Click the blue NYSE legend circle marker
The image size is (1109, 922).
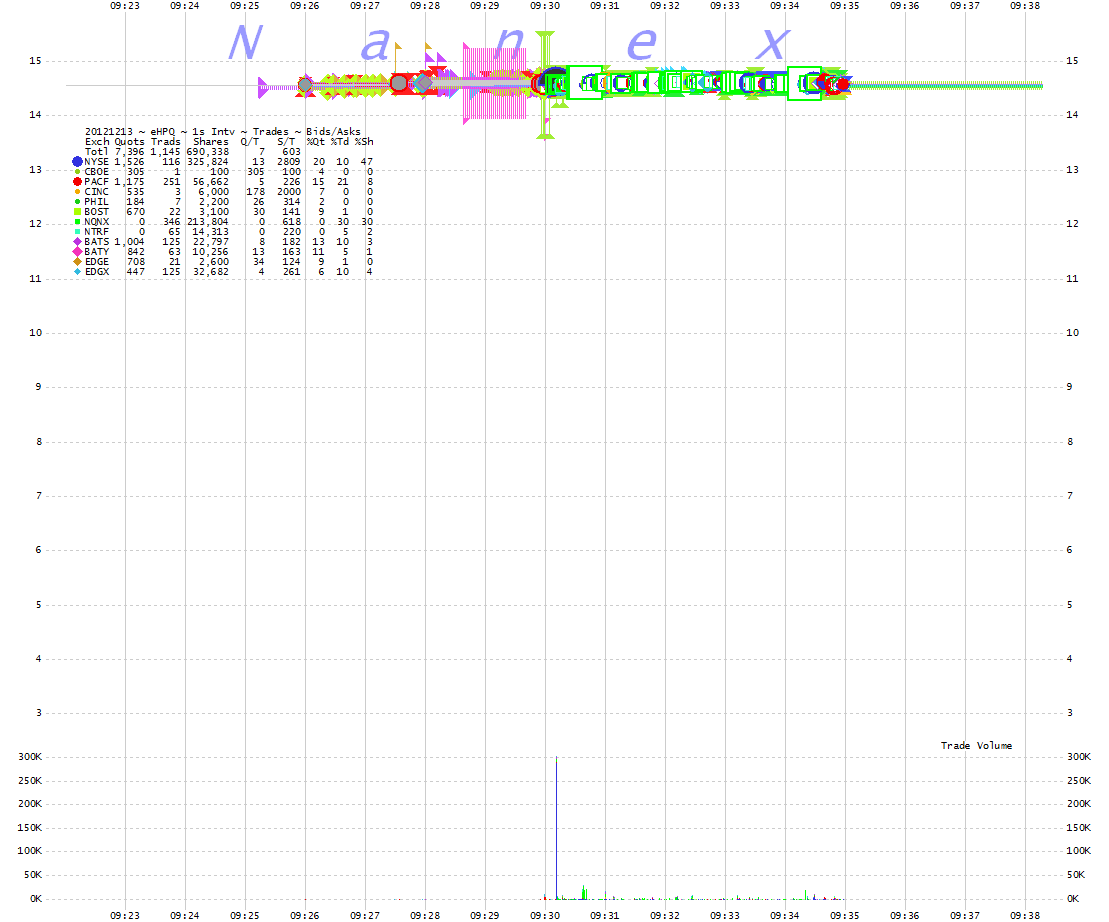pos(78,162)
